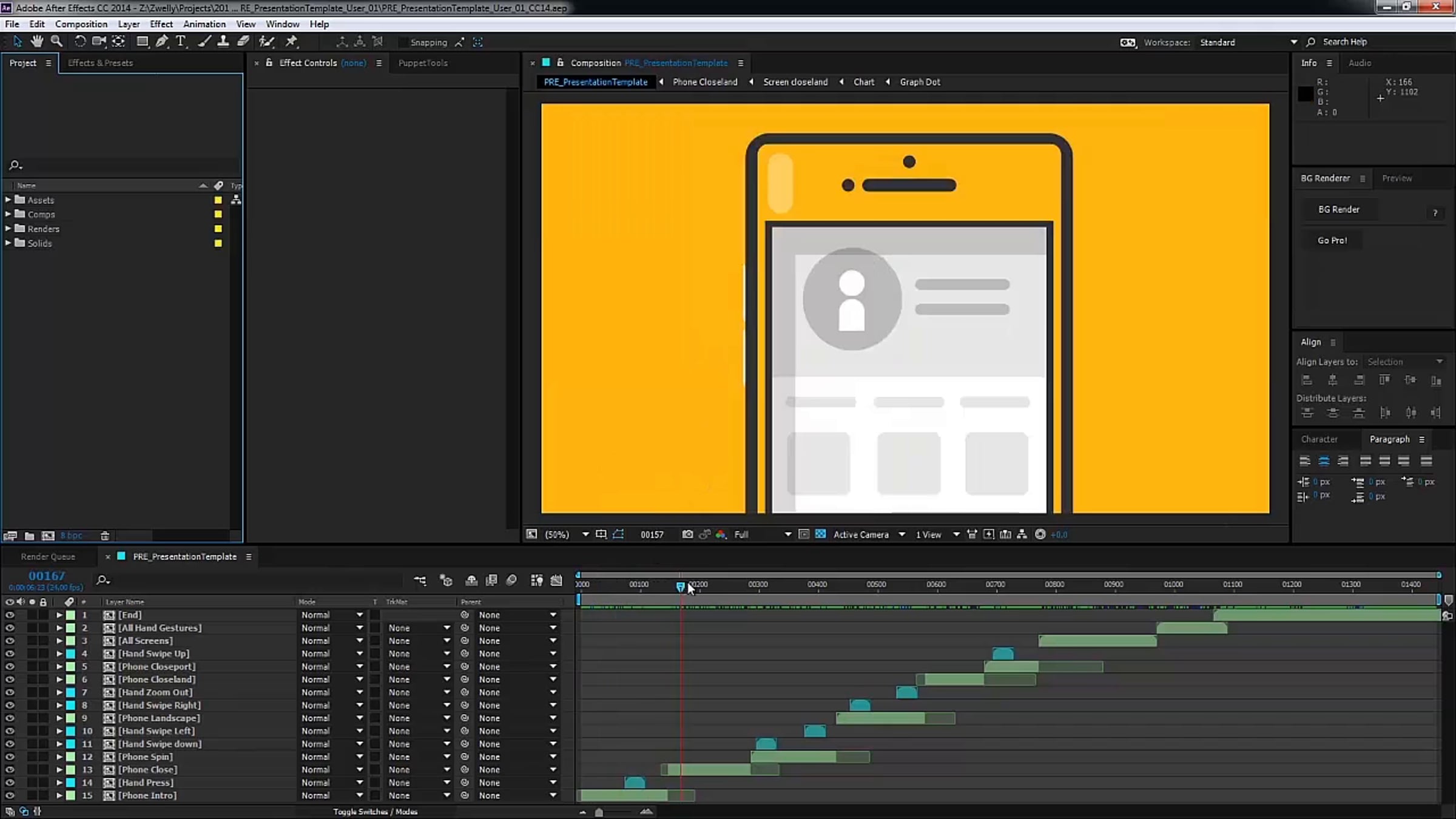Click the Clone Stamp tool
The width and height of the screenshot is (1456, 819).
click(x=223, y=41)
